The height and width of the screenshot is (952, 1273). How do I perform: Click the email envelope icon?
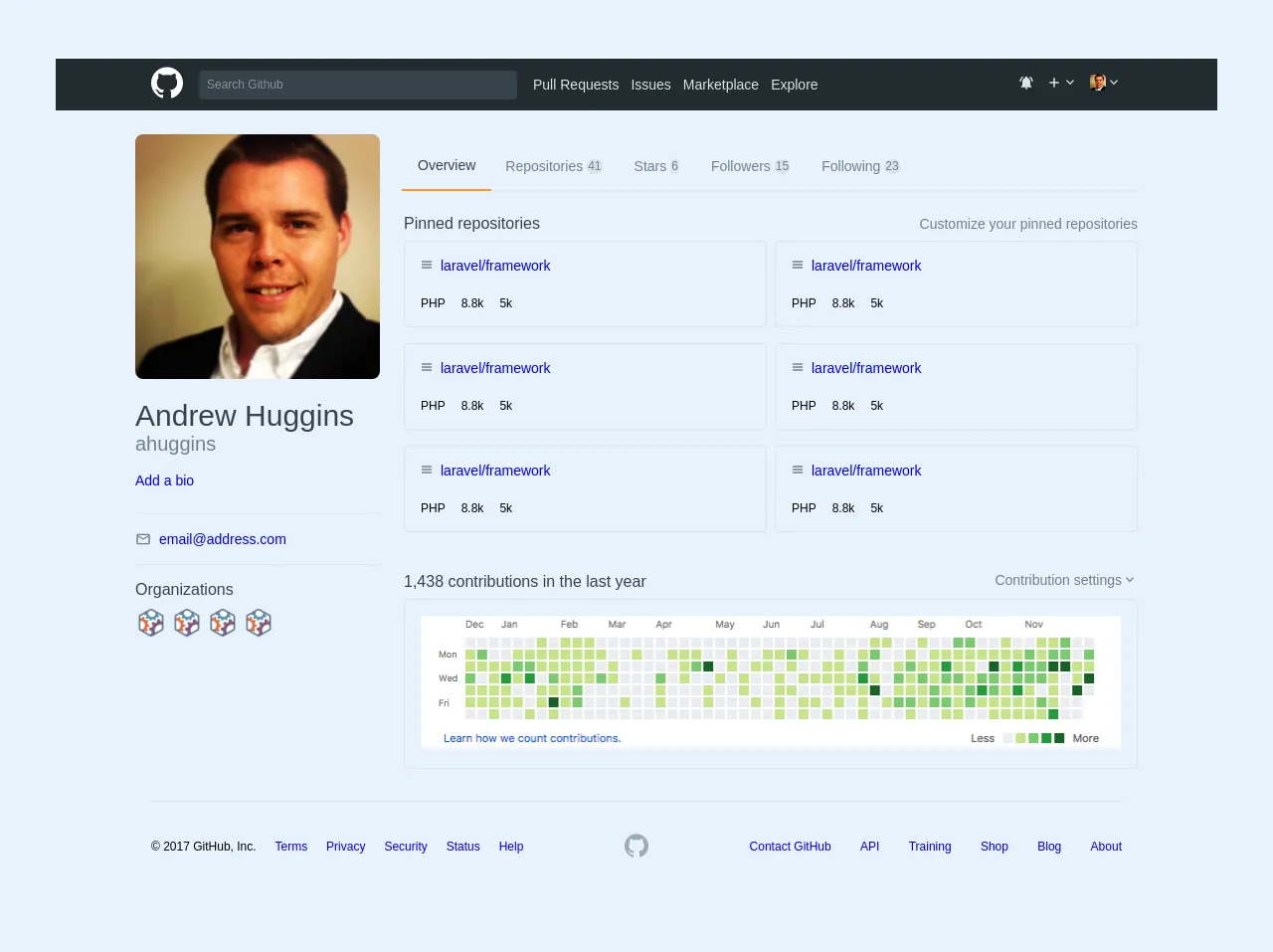(x=143, y=539)
